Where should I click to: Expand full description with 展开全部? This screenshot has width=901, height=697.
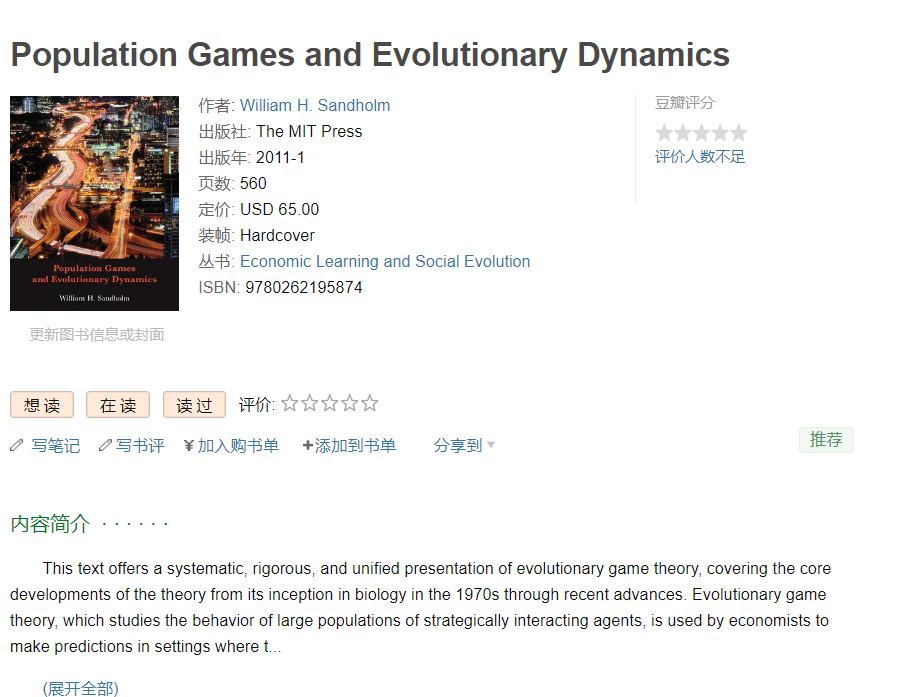(80, 688)
